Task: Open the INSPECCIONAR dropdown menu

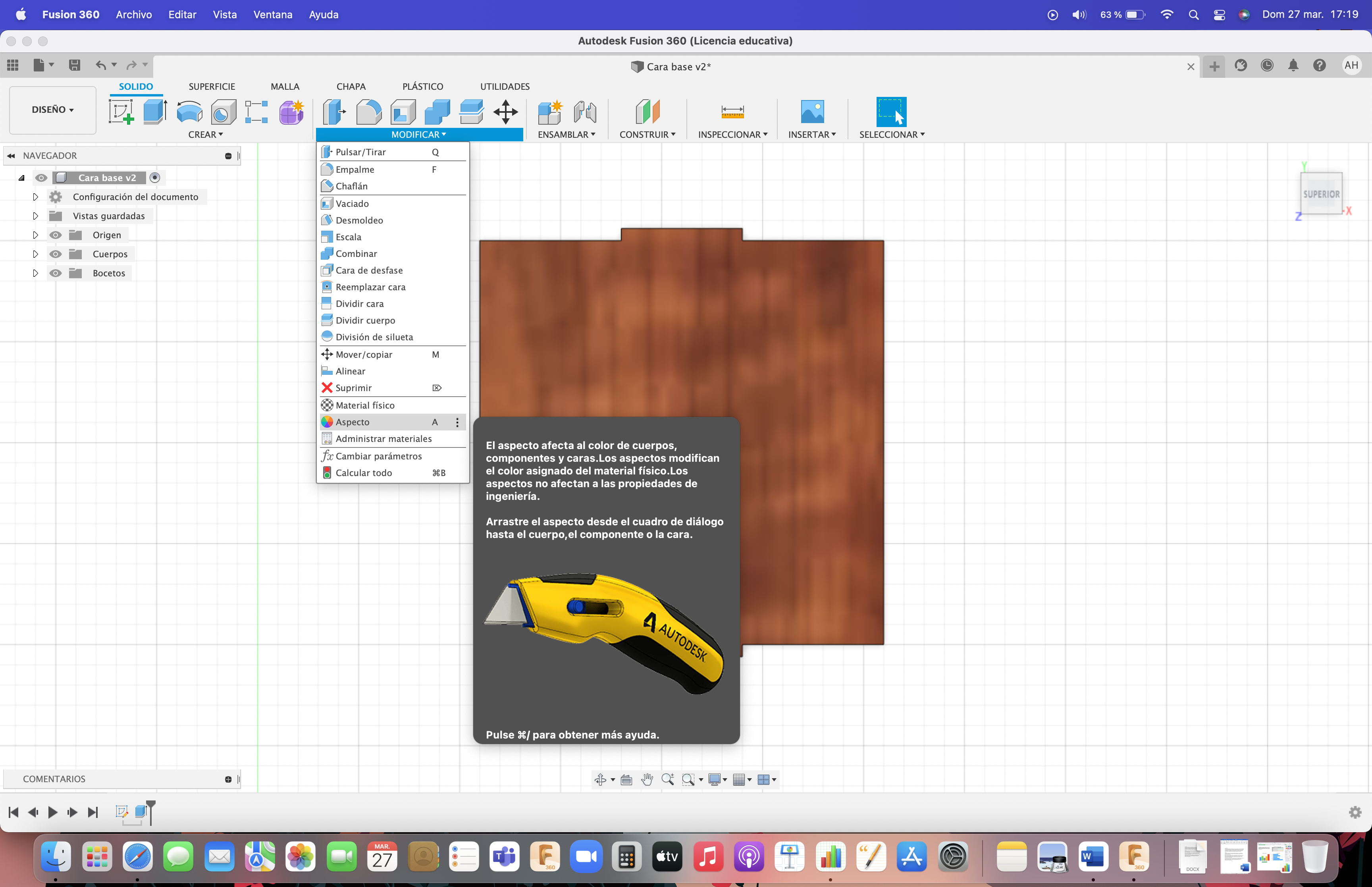Action: pos(732,134)
